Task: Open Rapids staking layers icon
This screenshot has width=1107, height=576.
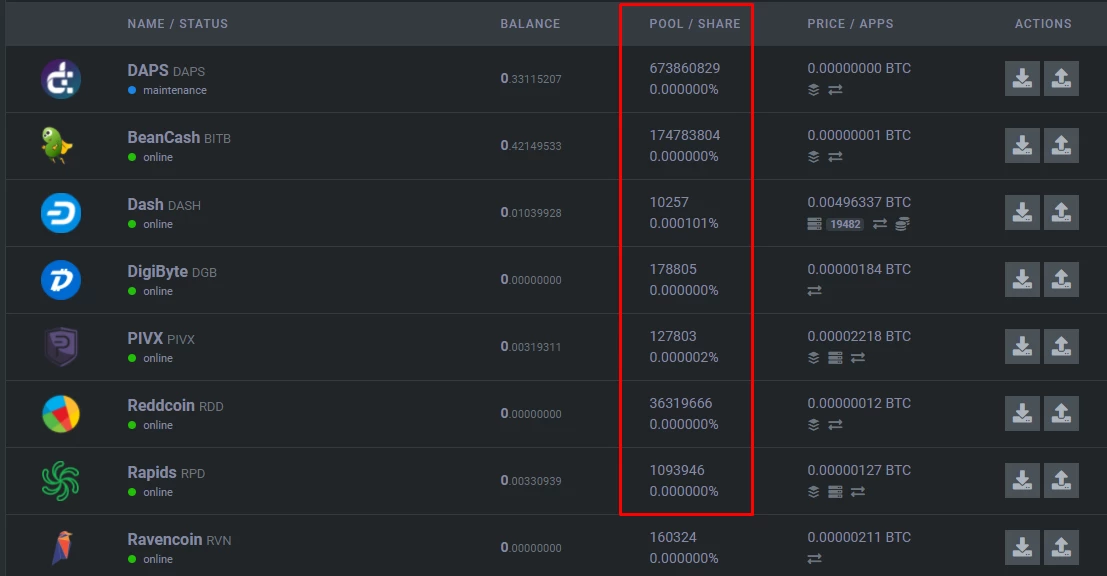Action: pyautogui.click(x=814, y=492)
